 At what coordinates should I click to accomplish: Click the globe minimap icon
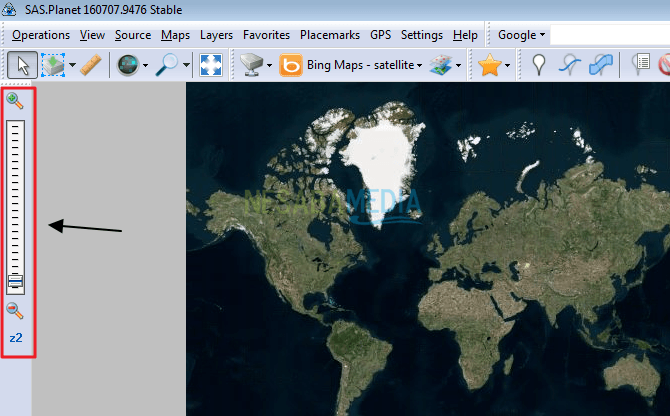click(x=128, y=65)
